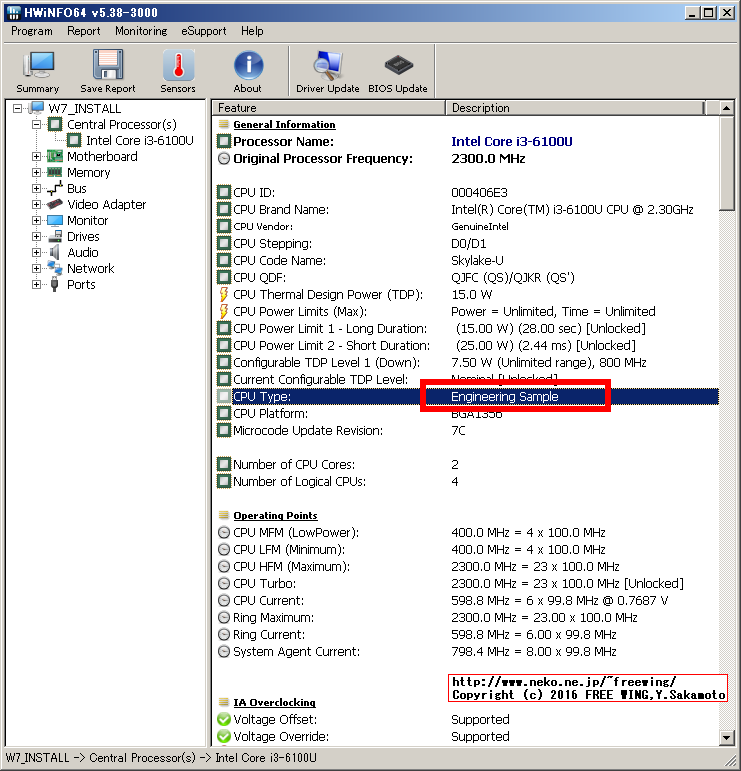
Task: Select Microcode Update Revision row
Action: (468, 431)
